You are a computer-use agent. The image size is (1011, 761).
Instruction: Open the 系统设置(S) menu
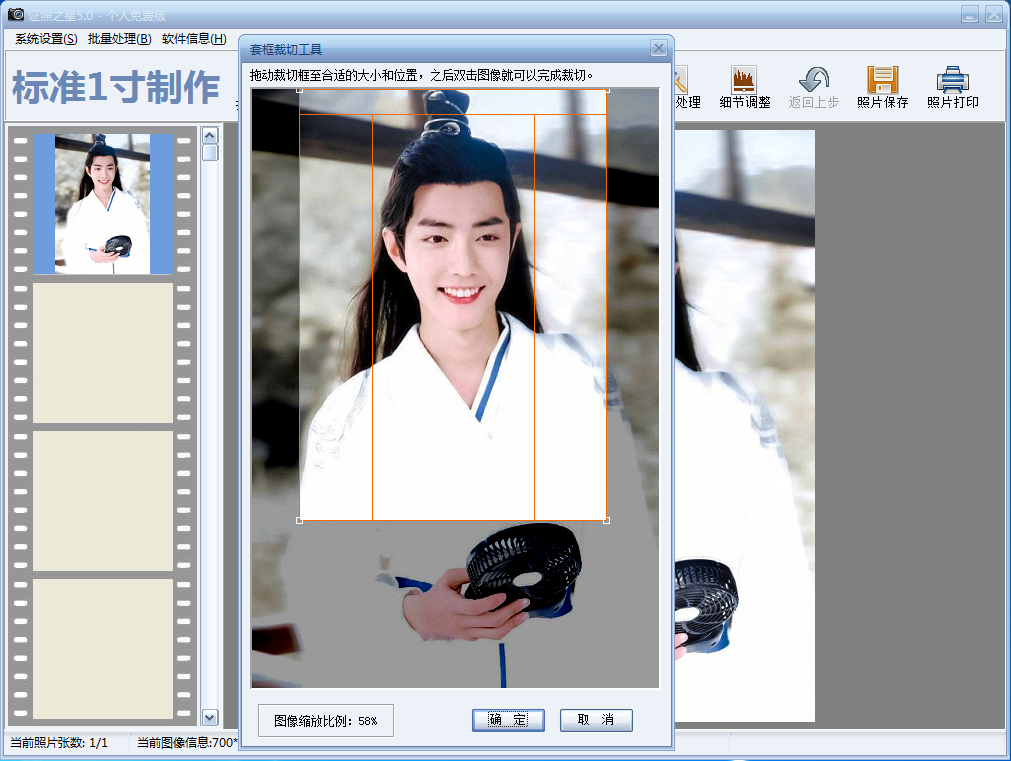pos(46,39)
